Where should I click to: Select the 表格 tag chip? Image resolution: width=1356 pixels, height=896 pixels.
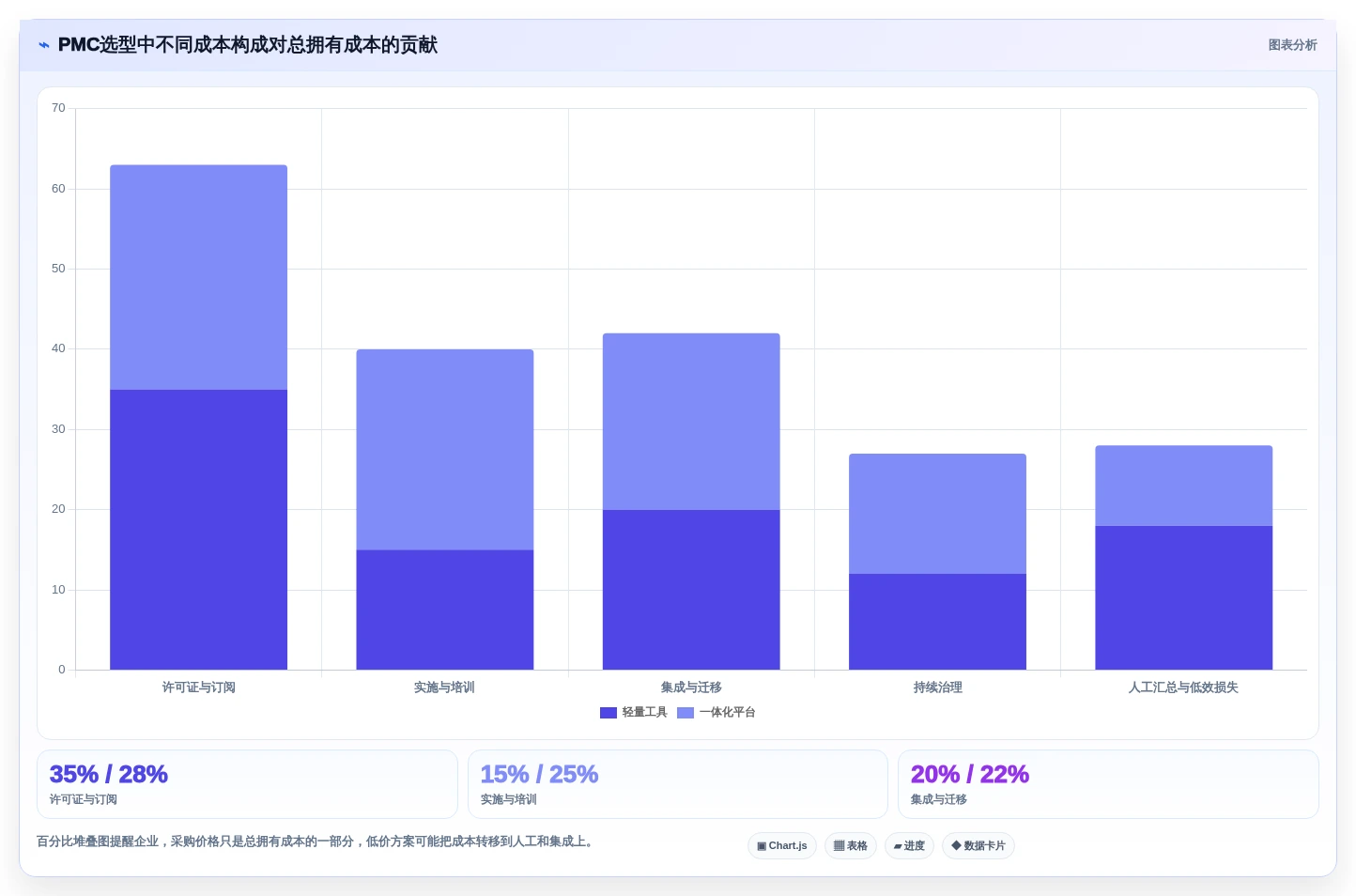click(x=851, y=845)
